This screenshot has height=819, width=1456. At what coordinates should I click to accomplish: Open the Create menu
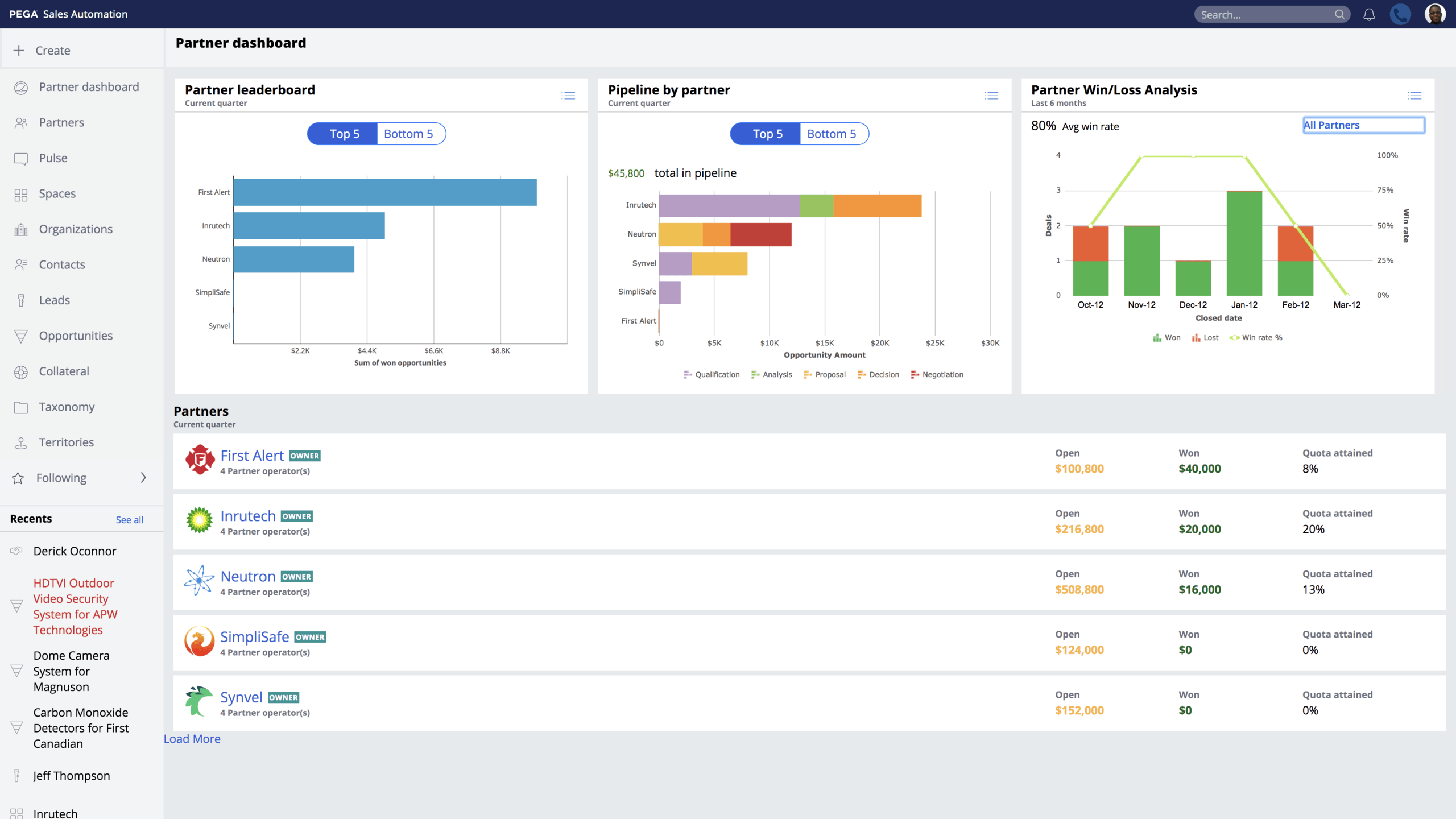pyautogui.click(x=52, y=51)
